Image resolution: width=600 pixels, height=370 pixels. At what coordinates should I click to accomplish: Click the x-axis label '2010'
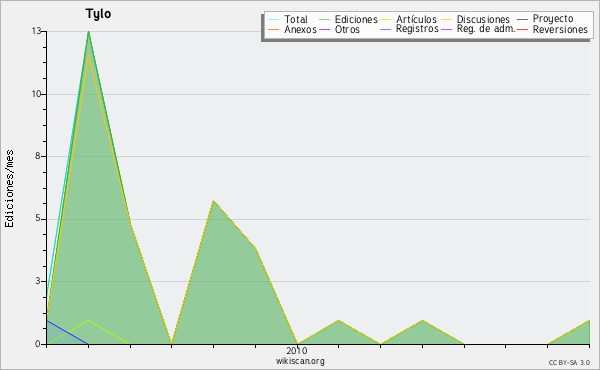pyautogui.click(x=297, y=350)
